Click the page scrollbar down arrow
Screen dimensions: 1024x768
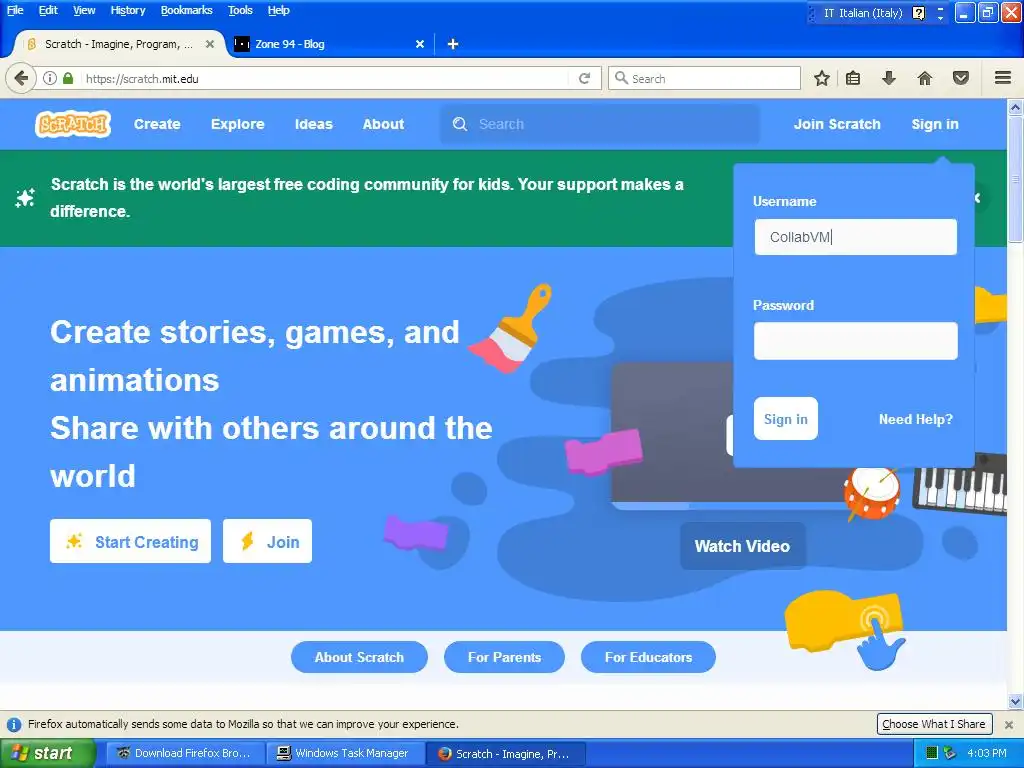(x=1015, y=702)
